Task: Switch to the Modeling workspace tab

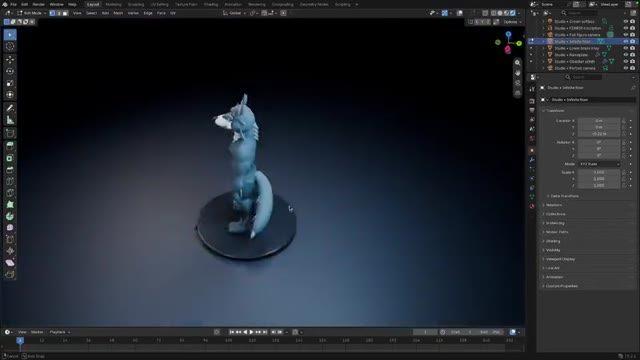Action: (113, 4)
